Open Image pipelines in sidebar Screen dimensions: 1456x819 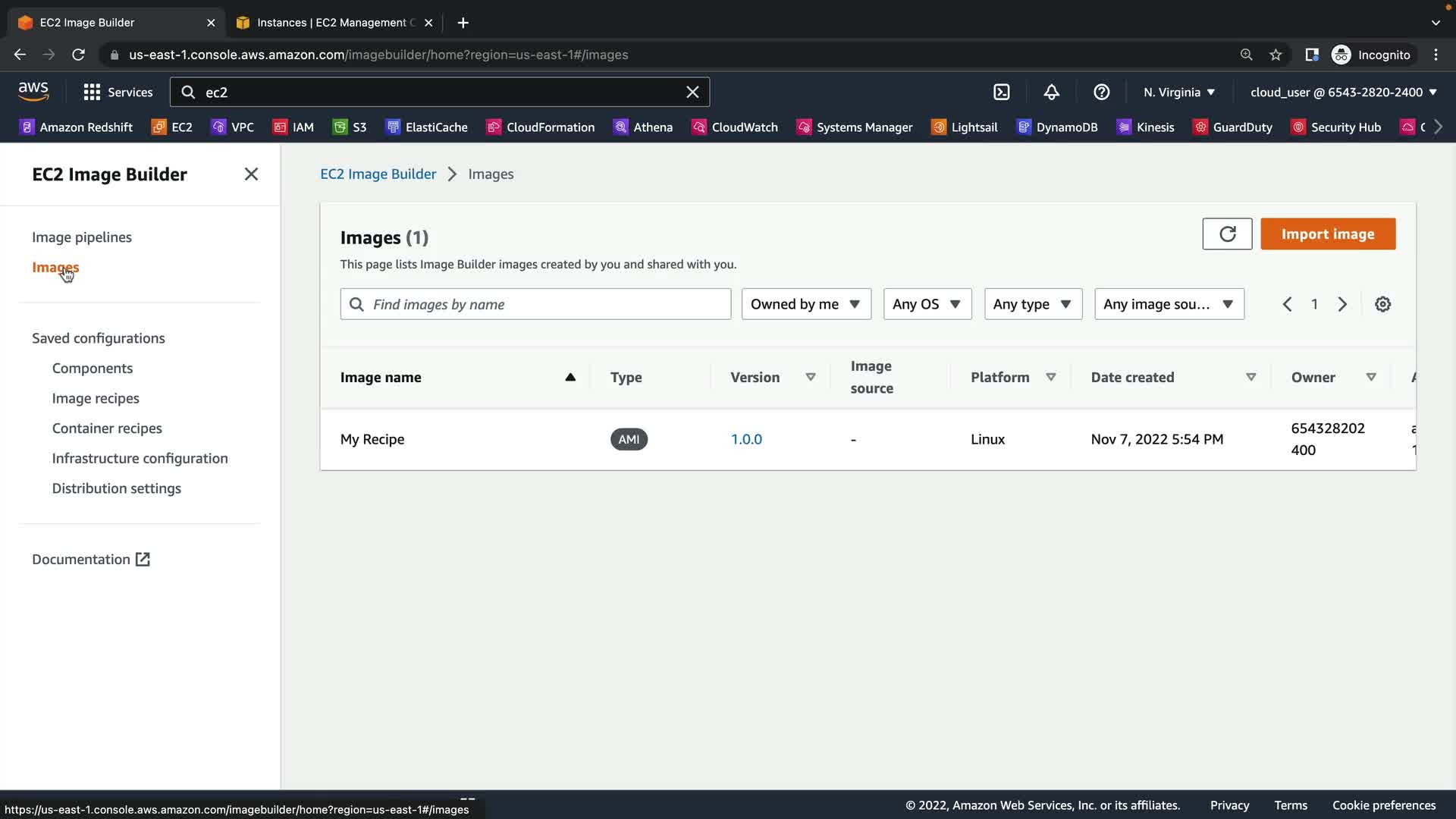(x=82, y=237)
